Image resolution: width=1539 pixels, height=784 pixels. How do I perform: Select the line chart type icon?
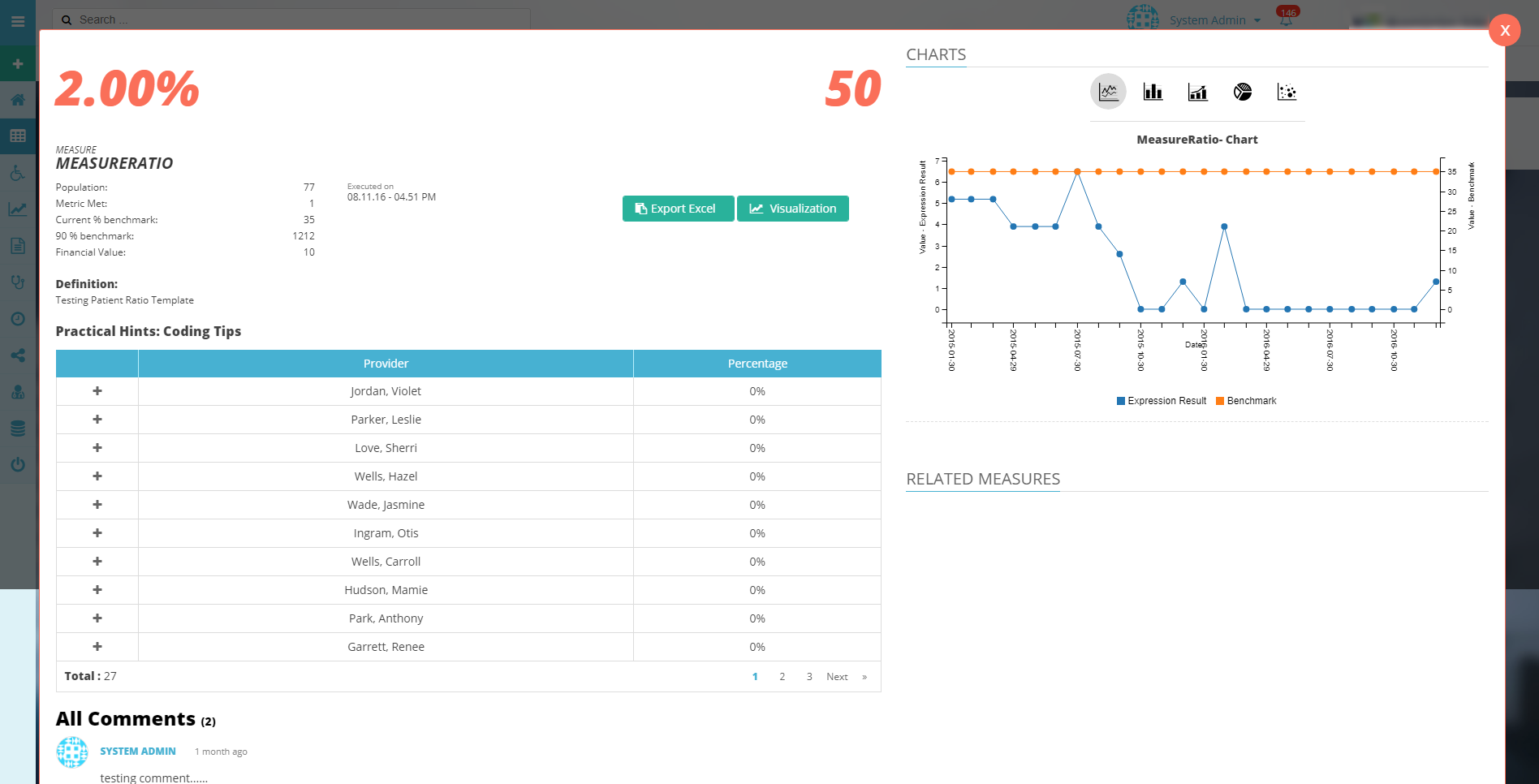(1108, 92)
